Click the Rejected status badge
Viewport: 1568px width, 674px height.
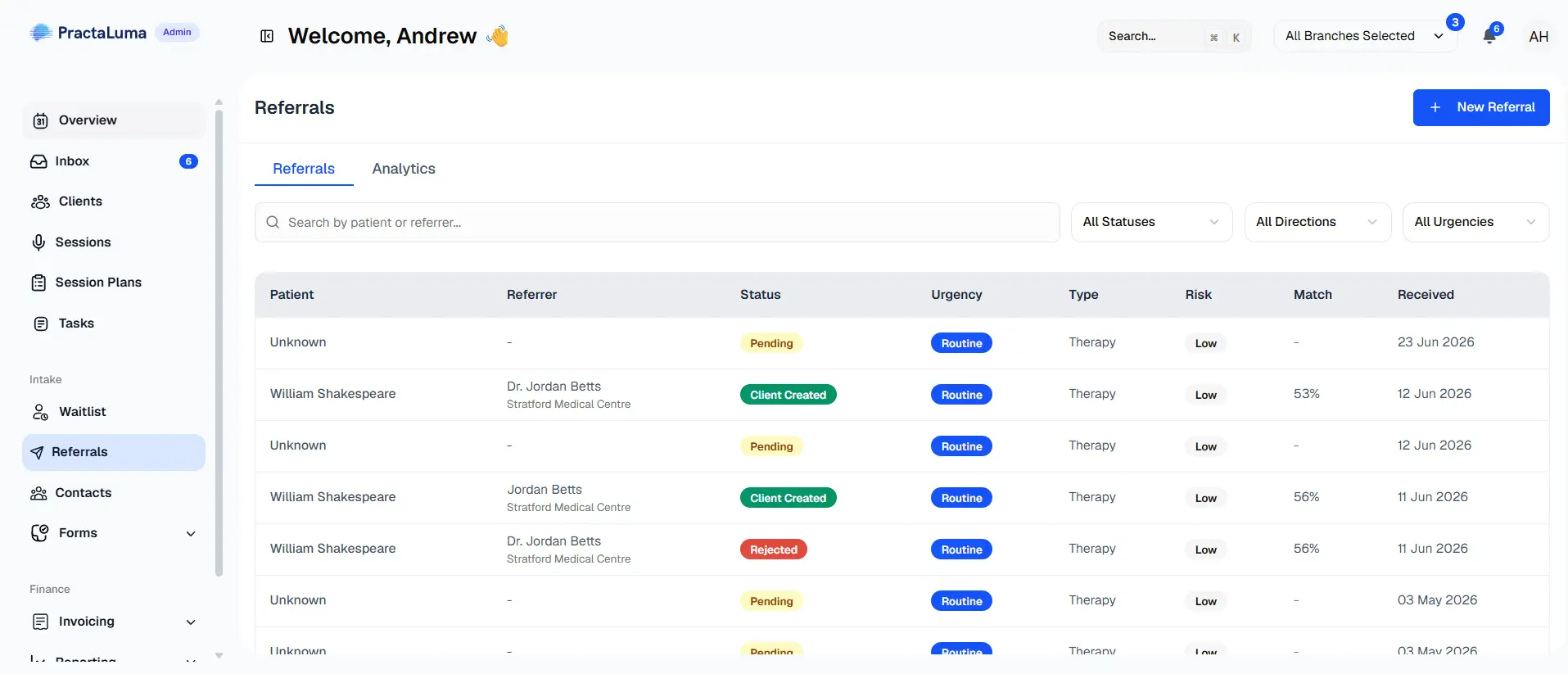(x=773, y=550)
